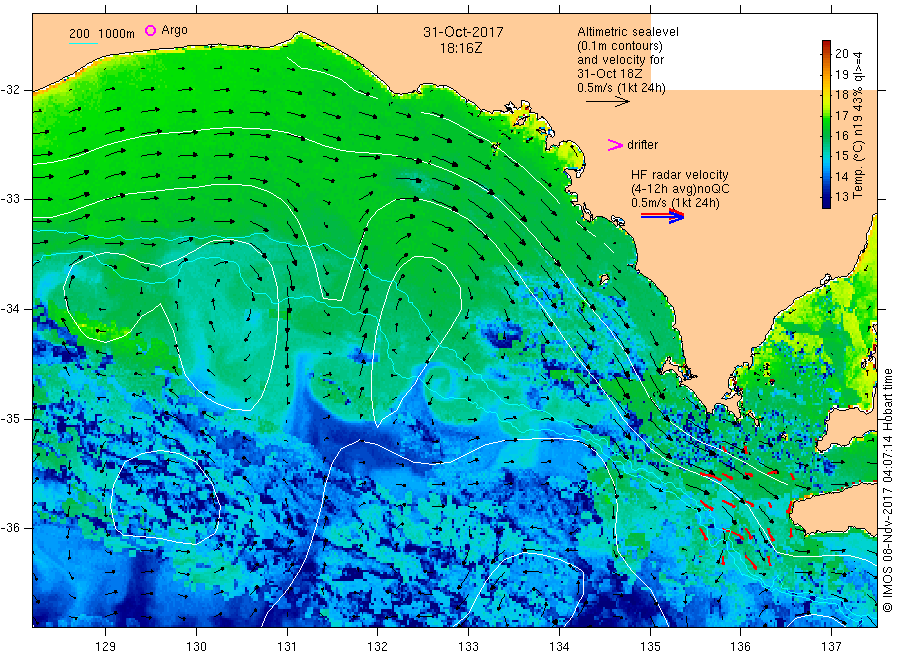Click the 'drifter' legend label
Viewport: 900px width, 660px height.
(642, 145)
